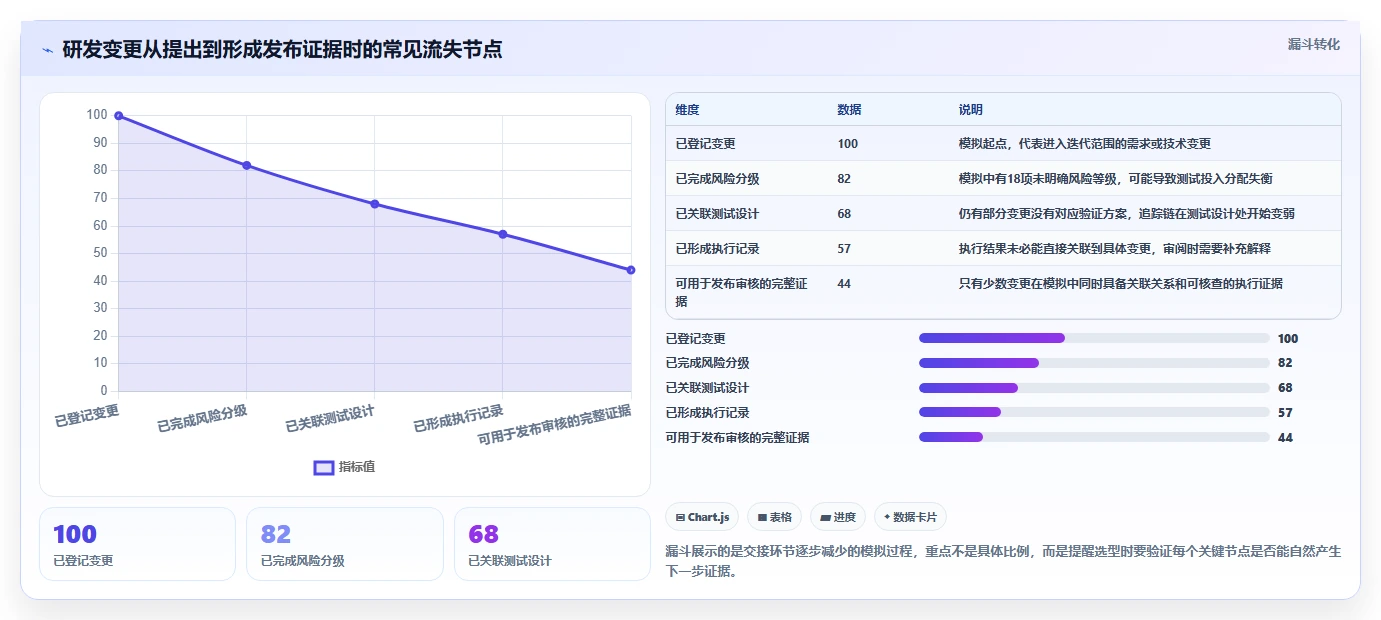Click table cell 已关联测试设计
Viewport: 1381px width, 620px height.
(x=718, y=214)
